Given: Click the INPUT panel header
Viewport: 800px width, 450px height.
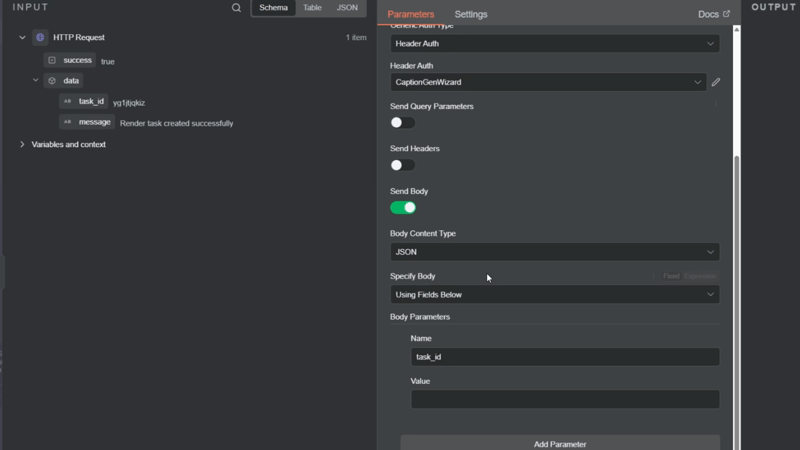Looking at the screenshot, I should pyautogui.click(x=31, y=7).
